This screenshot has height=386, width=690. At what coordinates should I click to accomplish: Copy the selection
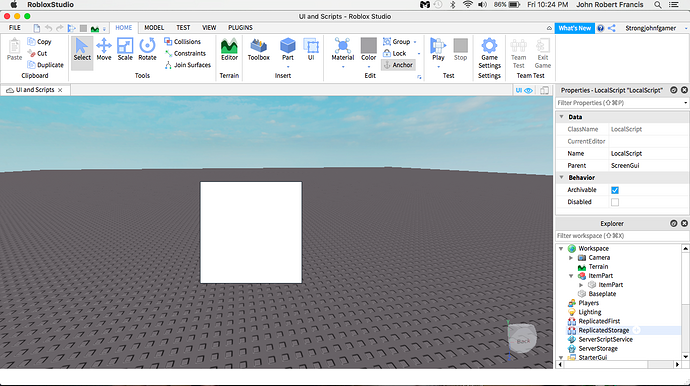coord(39,41)
